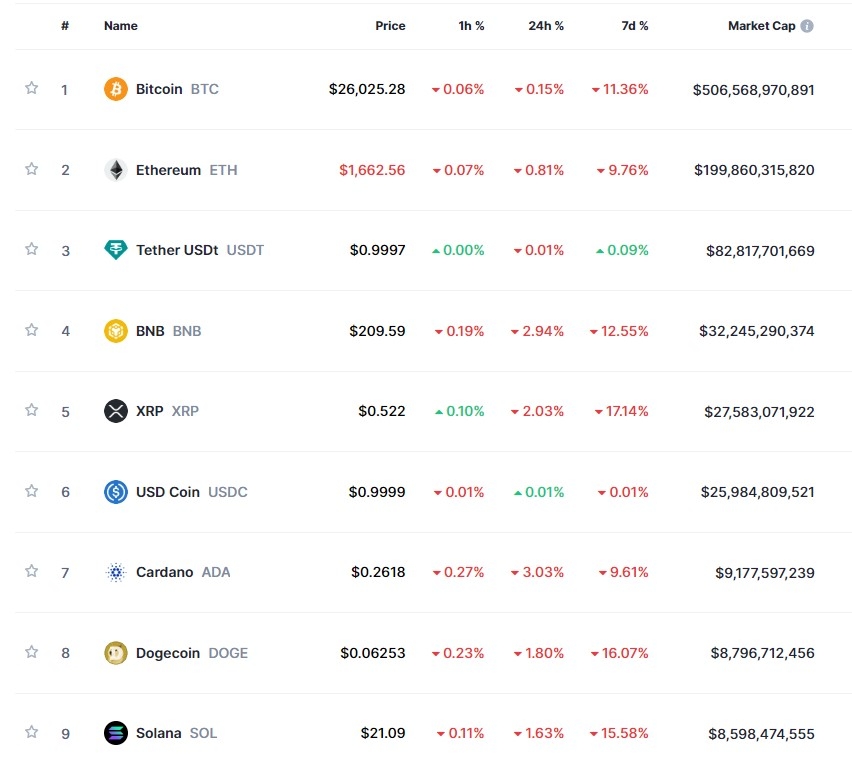Open the Dogecoin name link

pyautogui.click(x=168, y=653)
